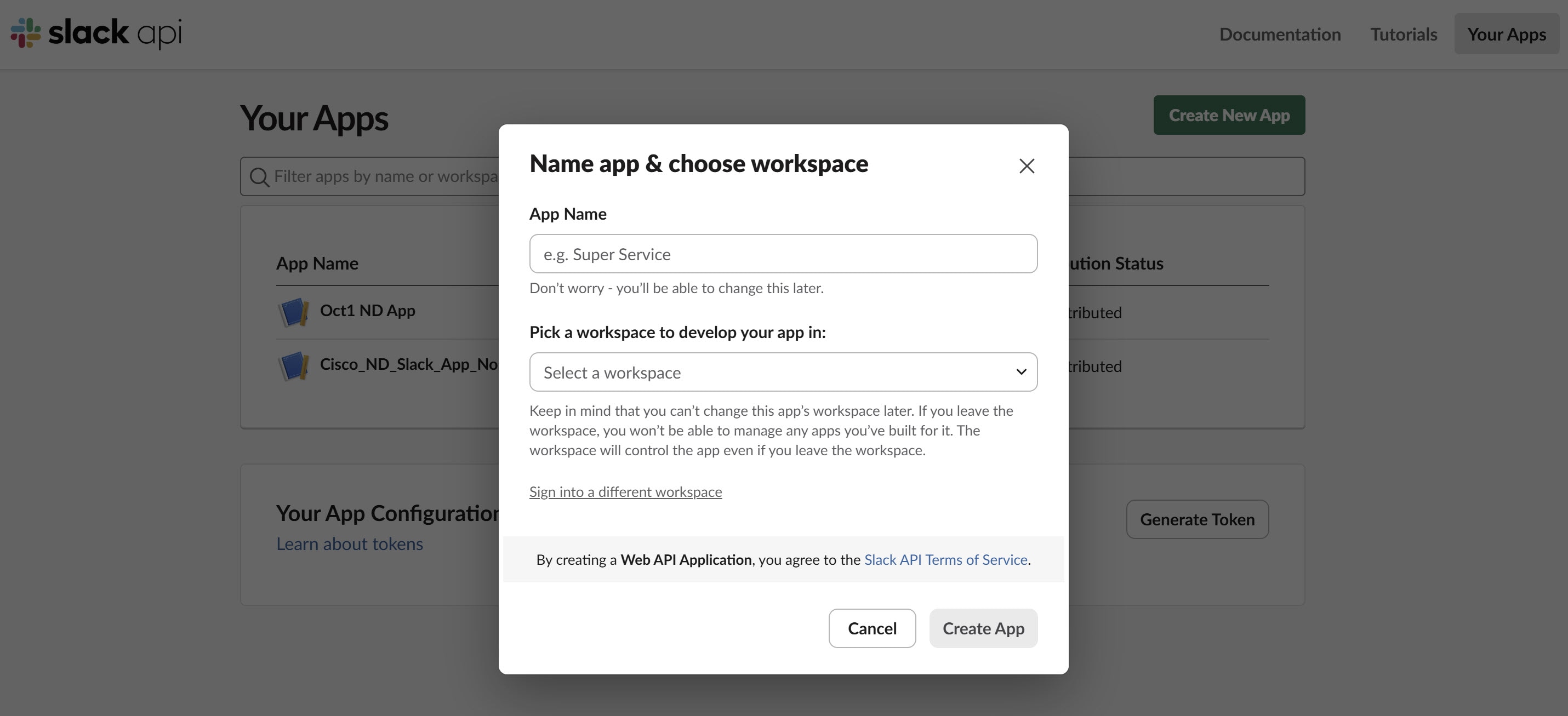Cancel the app creation dialog
The image size is (1568, 716).
pyautogui.click(x=871, y=628)
